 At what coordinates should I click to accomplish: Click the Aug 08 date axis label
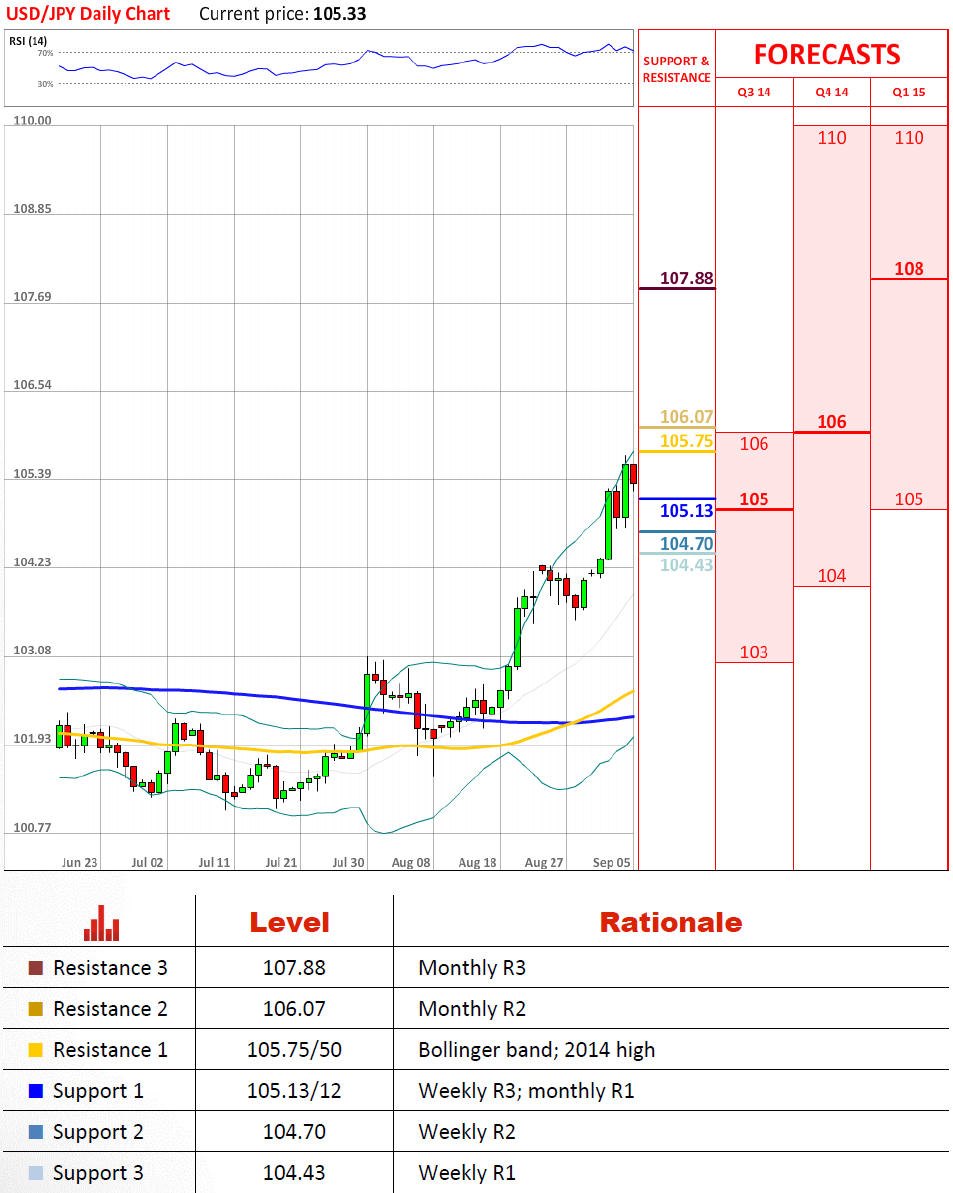tap(411, 863)
